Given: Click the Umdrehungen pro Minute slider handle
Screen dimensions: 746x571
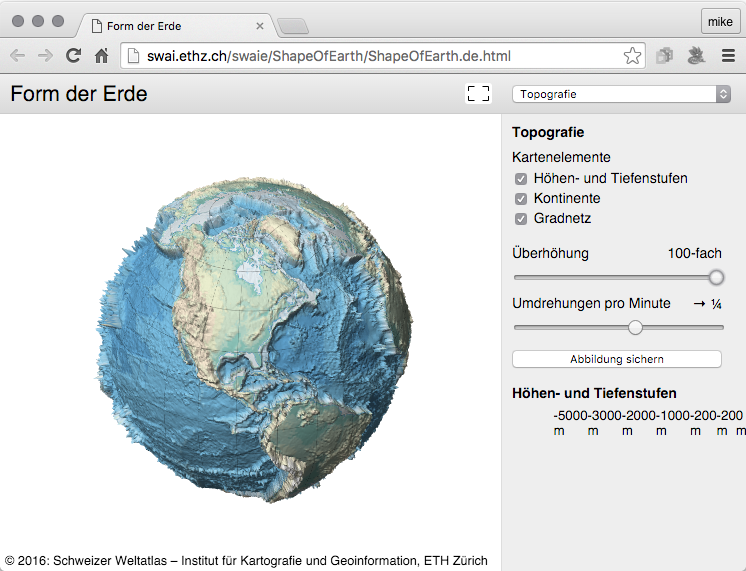Looking at the screenshot, I should 635,327.
